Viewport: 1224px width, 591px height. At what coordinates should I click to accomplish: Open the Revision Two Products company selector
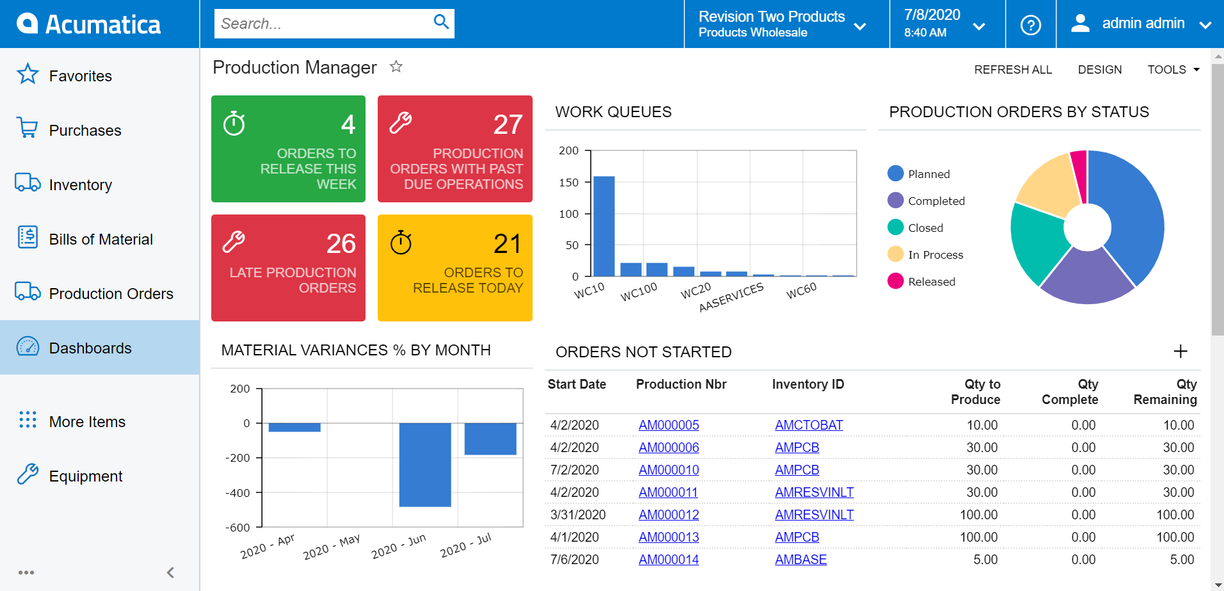pyautogui.click(x=781, y=24)
